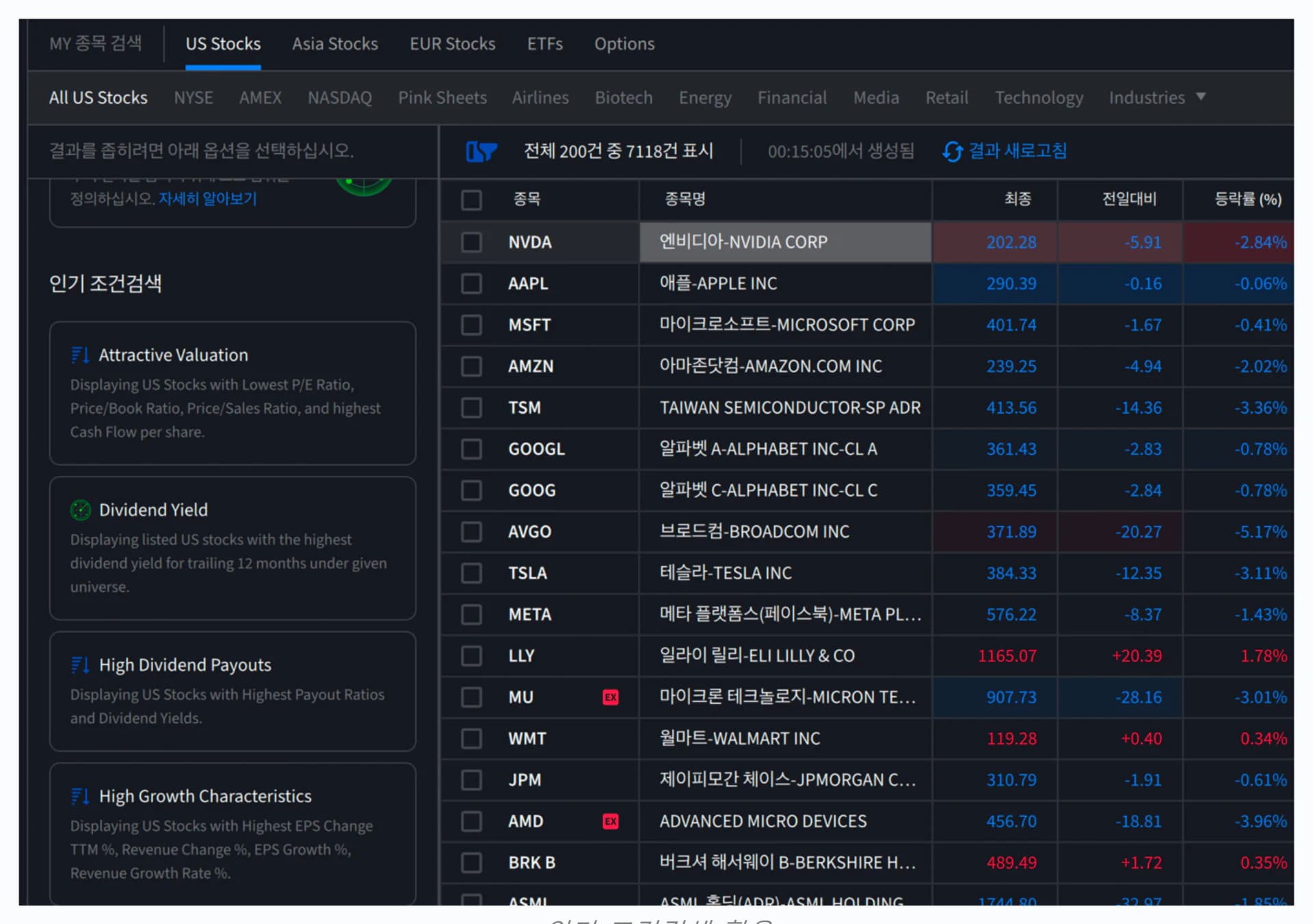Check the TSLA row checkbox
Viewport: 1313px width, 924px height.
[471, 572]
